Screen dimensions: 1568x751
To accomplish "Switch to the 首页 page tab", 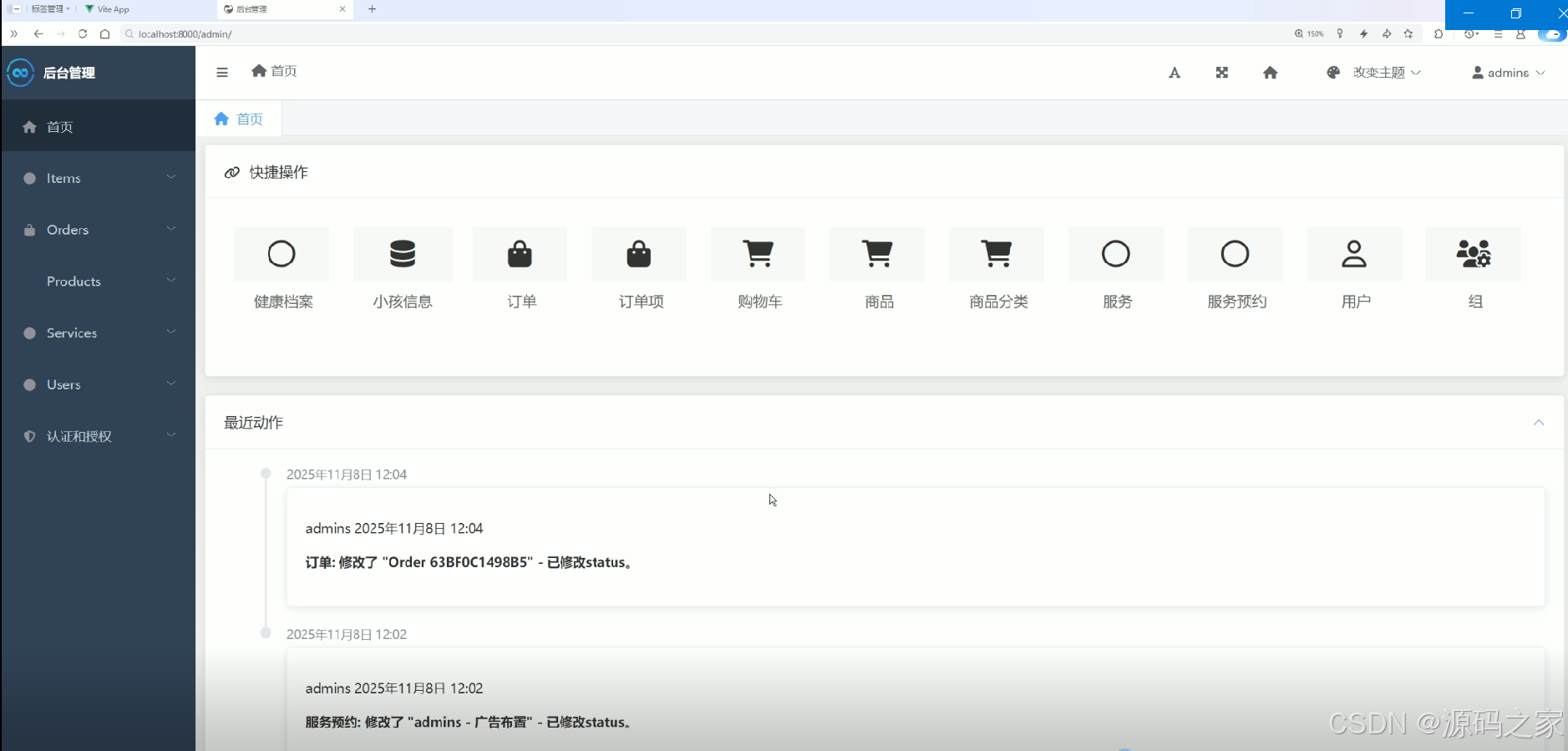I will [x=240, y=119].
